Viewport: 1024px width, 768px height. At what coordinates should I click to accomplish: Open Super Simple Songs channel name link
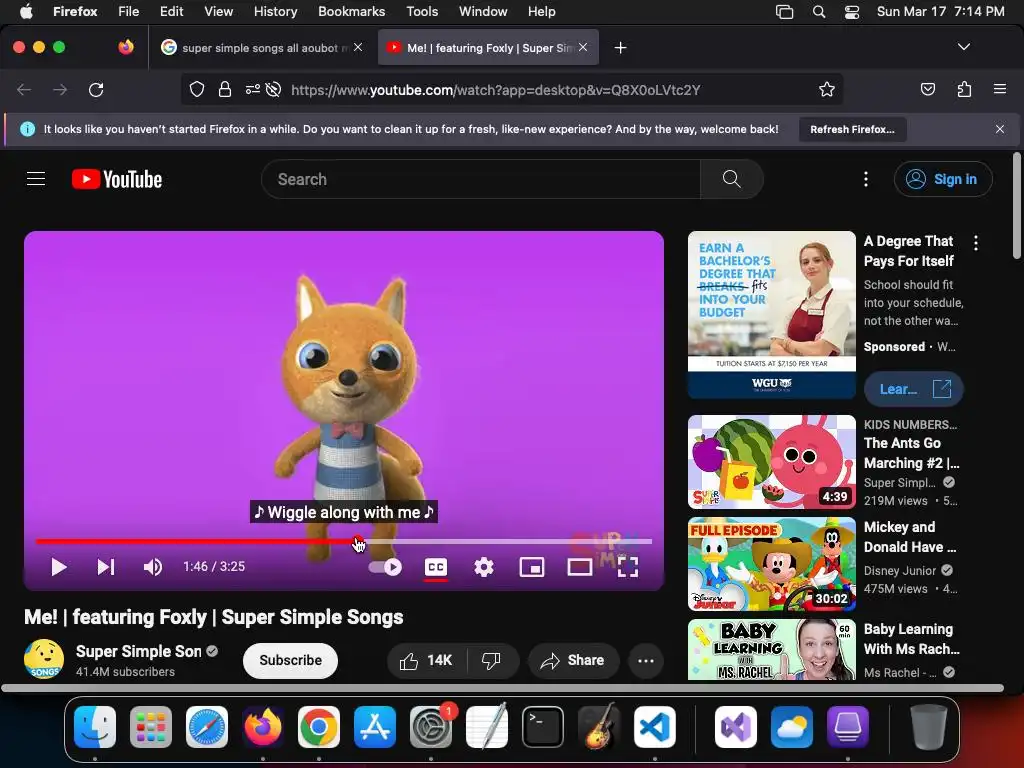click(x=138, y=651)
